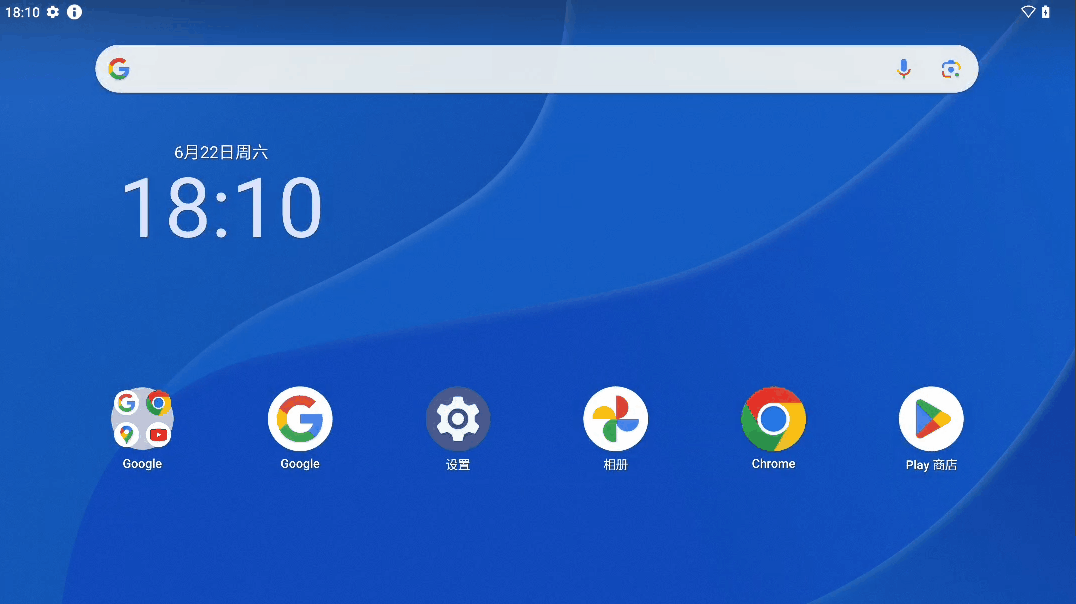Tap the Google Lens camera icon
The image size is (1076, 604).
click(950, 69)
